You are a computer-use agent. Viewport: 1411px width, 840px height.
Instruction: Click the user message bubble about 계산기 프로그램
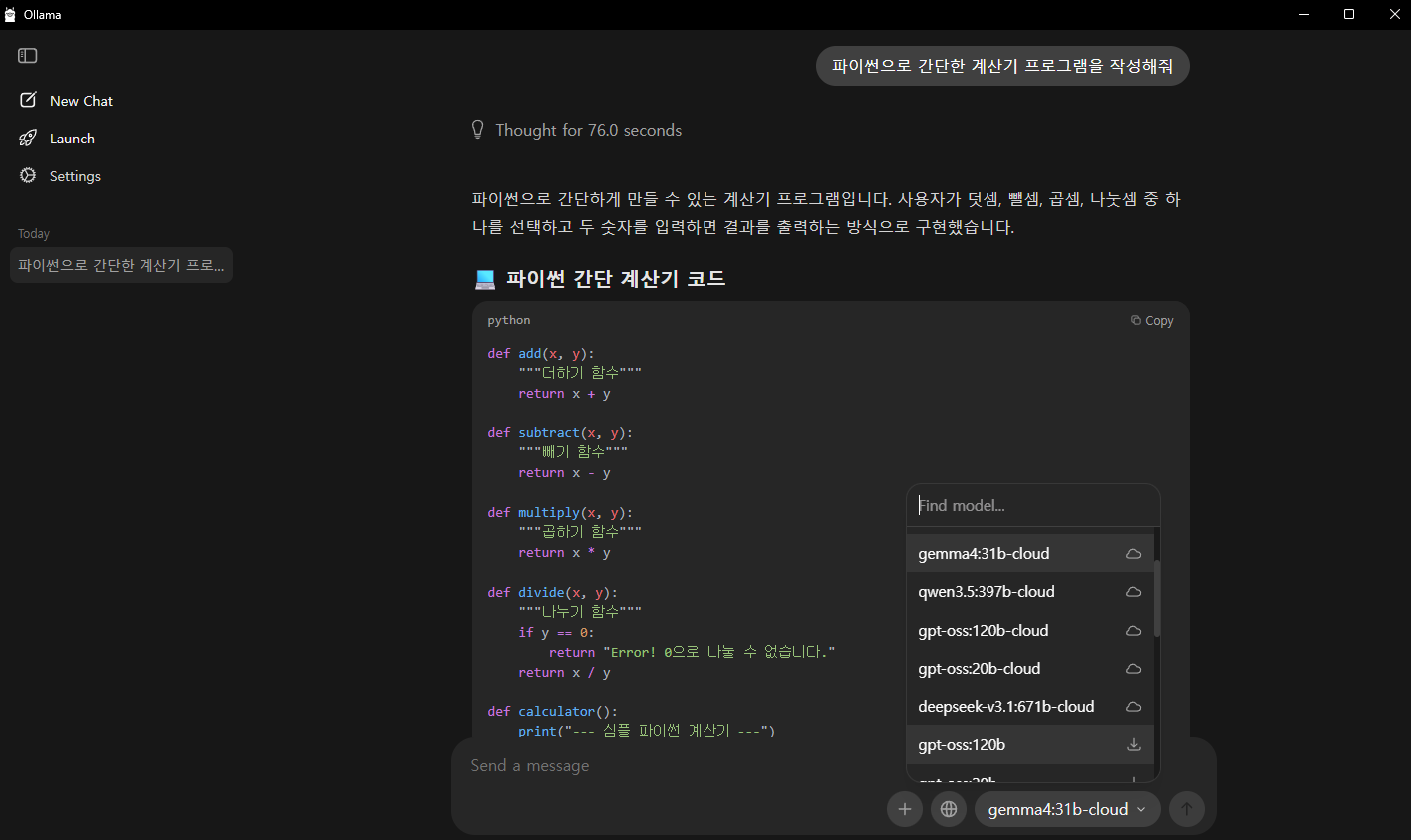[1002, 66]
